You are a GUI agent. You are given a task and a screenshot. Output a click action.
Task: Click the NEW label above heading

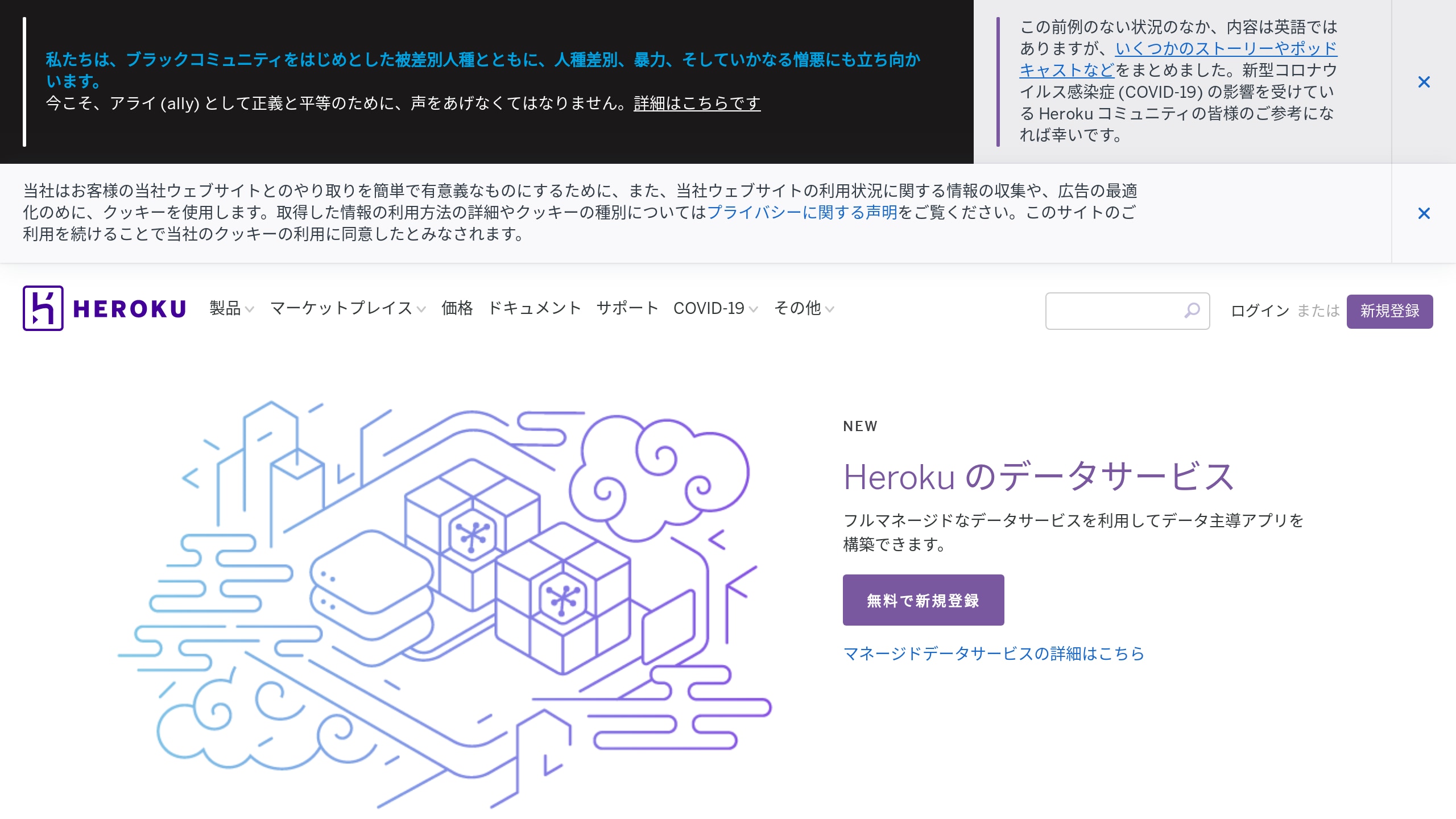861,426
